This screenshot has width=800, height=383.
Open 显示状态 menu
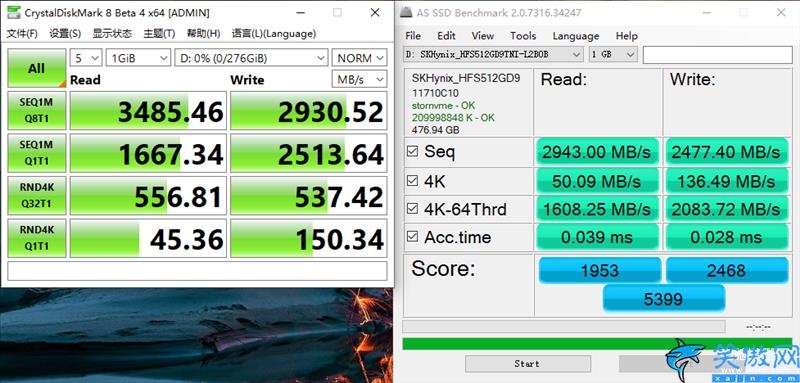[112, 34]
